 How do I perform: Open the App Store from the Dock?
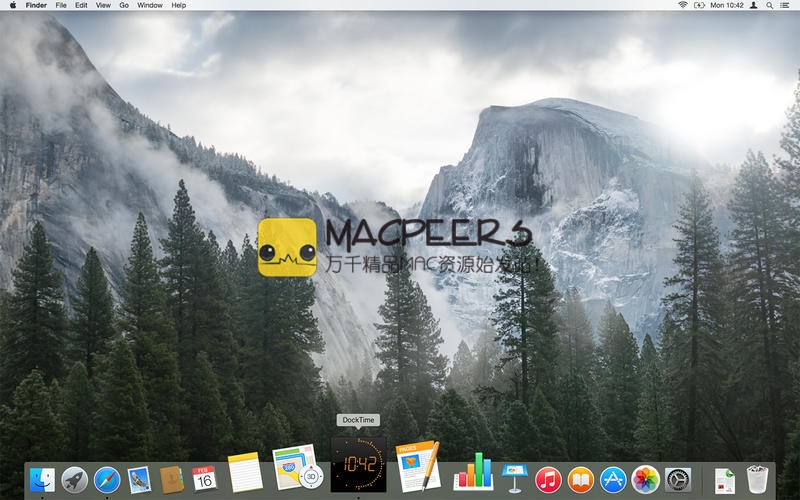(x=613, y=480)
